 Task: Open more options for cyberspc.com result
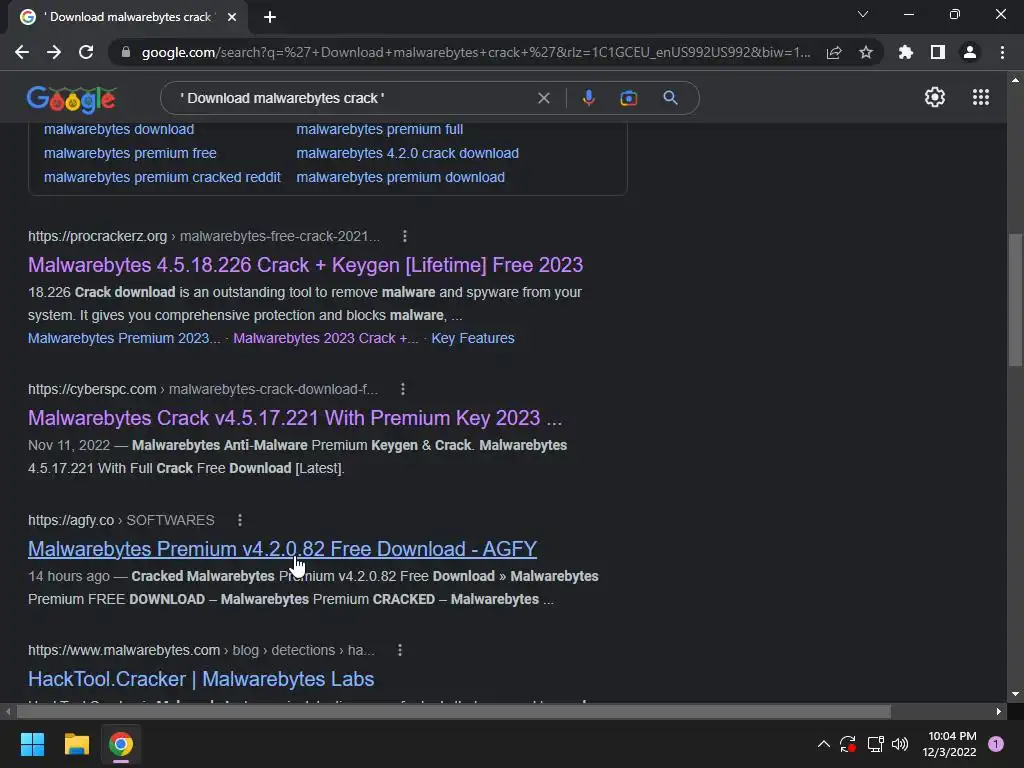pos(403,389)
